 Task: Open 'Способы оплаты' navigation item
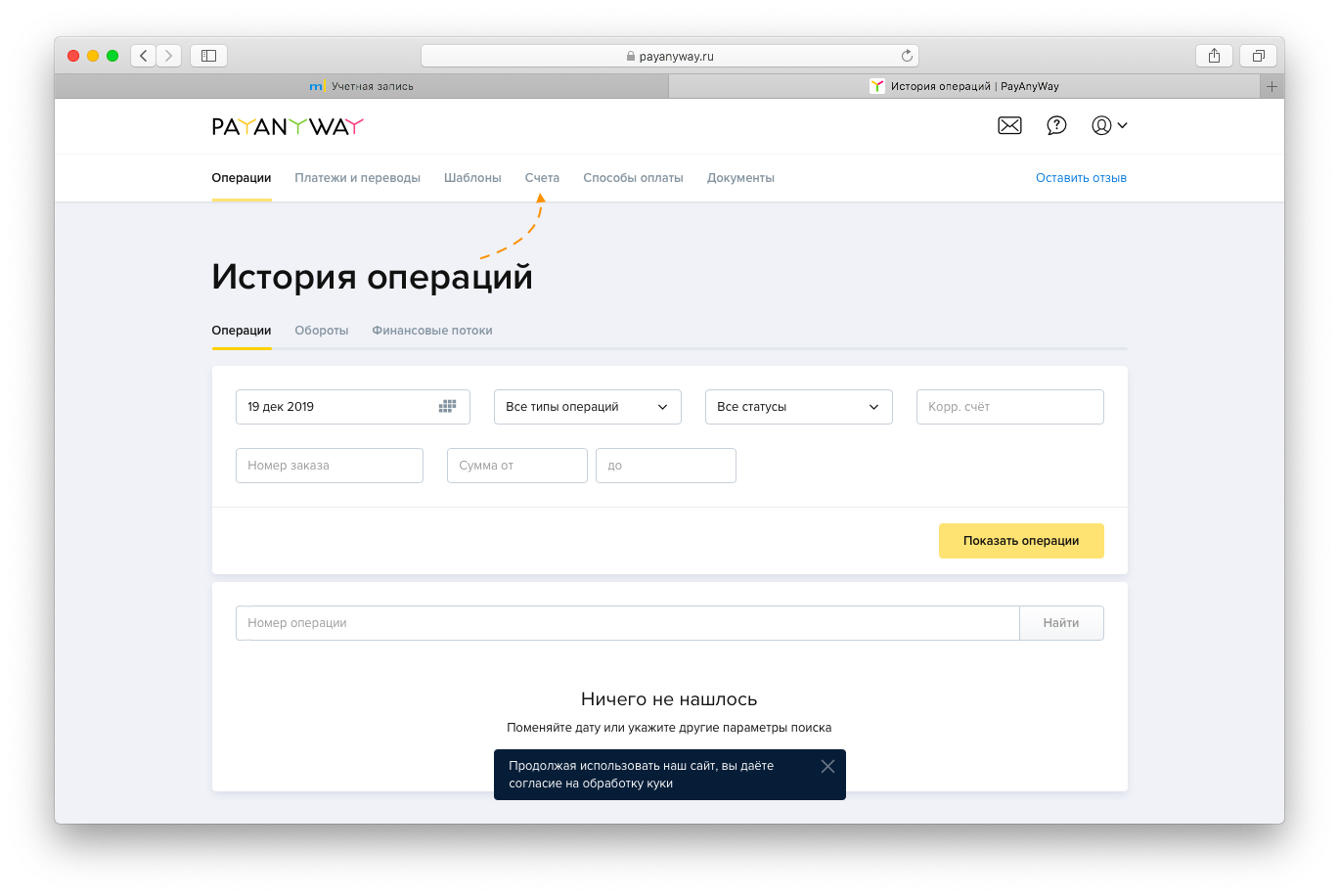click(x=633, y=178)
